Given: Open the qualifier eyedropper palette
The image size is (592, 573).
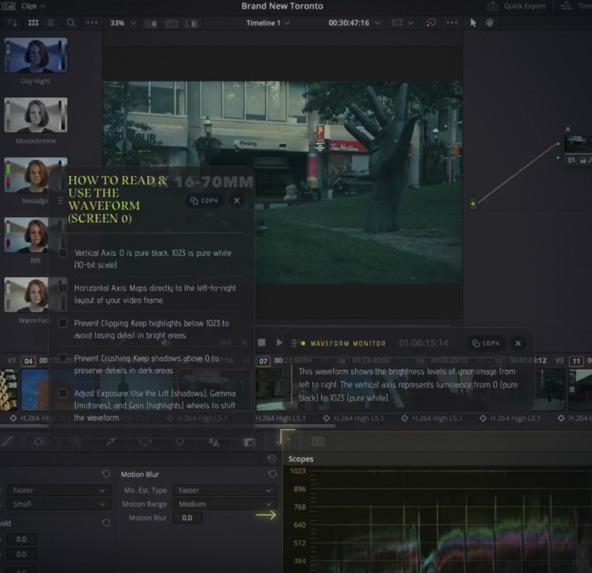Looking at the screenshot, I should coord(110,441).
